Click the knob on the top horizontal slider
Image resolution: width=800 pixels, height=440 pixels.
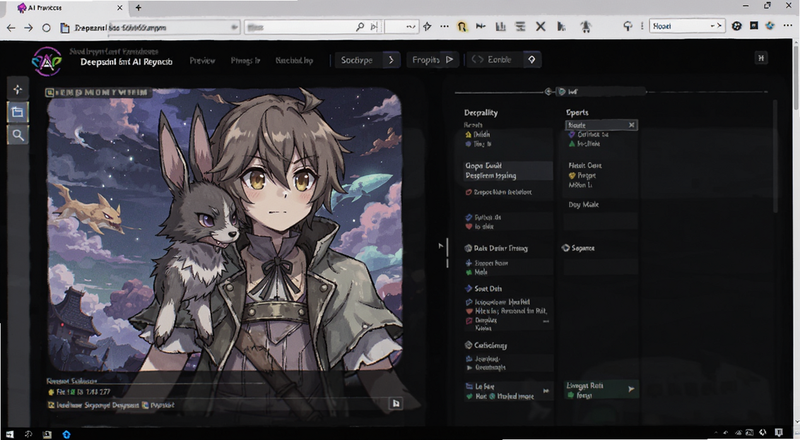548,92
